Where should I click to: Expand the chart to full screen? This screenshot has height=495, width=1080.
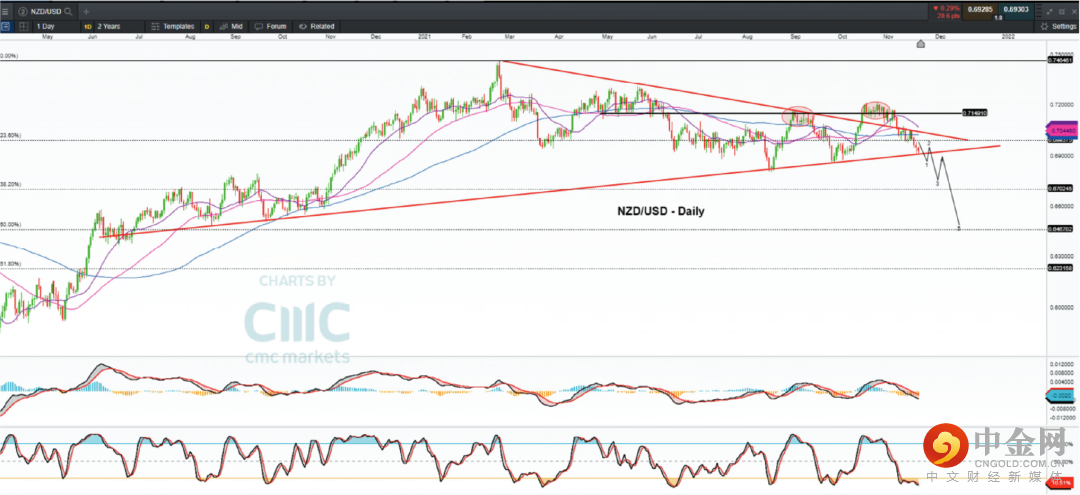coord(1049,12)
